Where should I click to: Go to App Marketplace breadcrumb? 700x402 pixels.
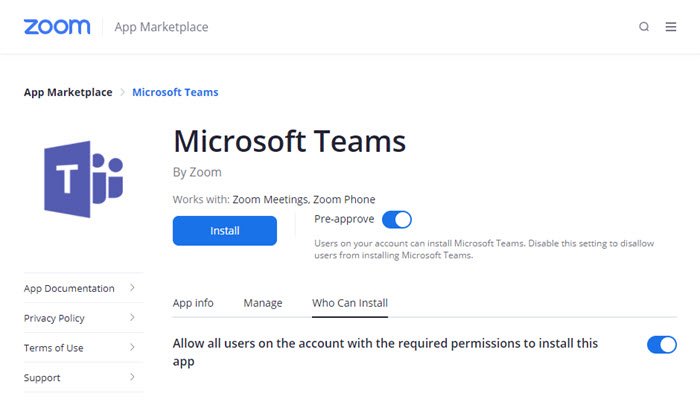click(68, 92)
